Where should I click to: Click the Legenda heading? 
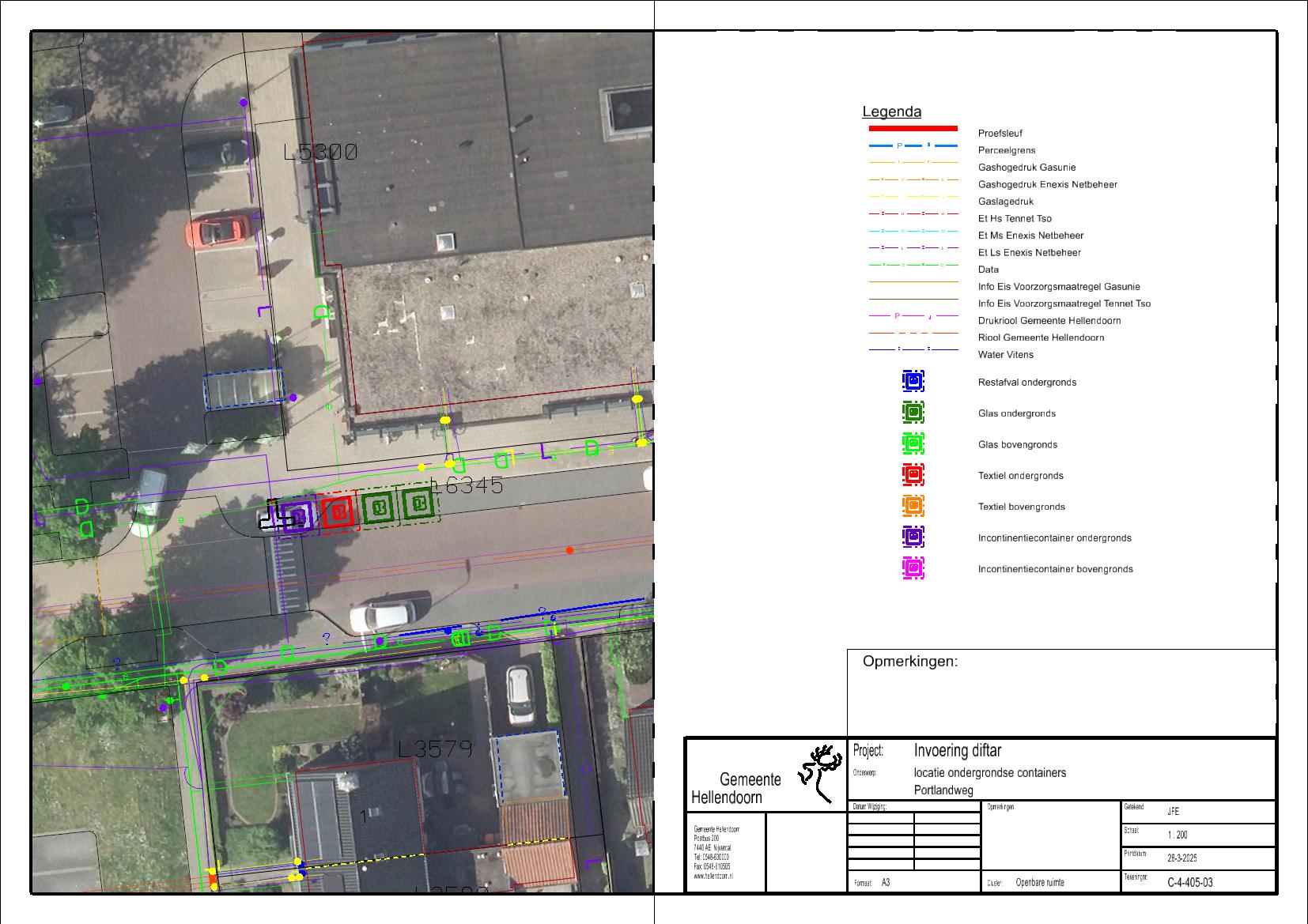point(891,112)
